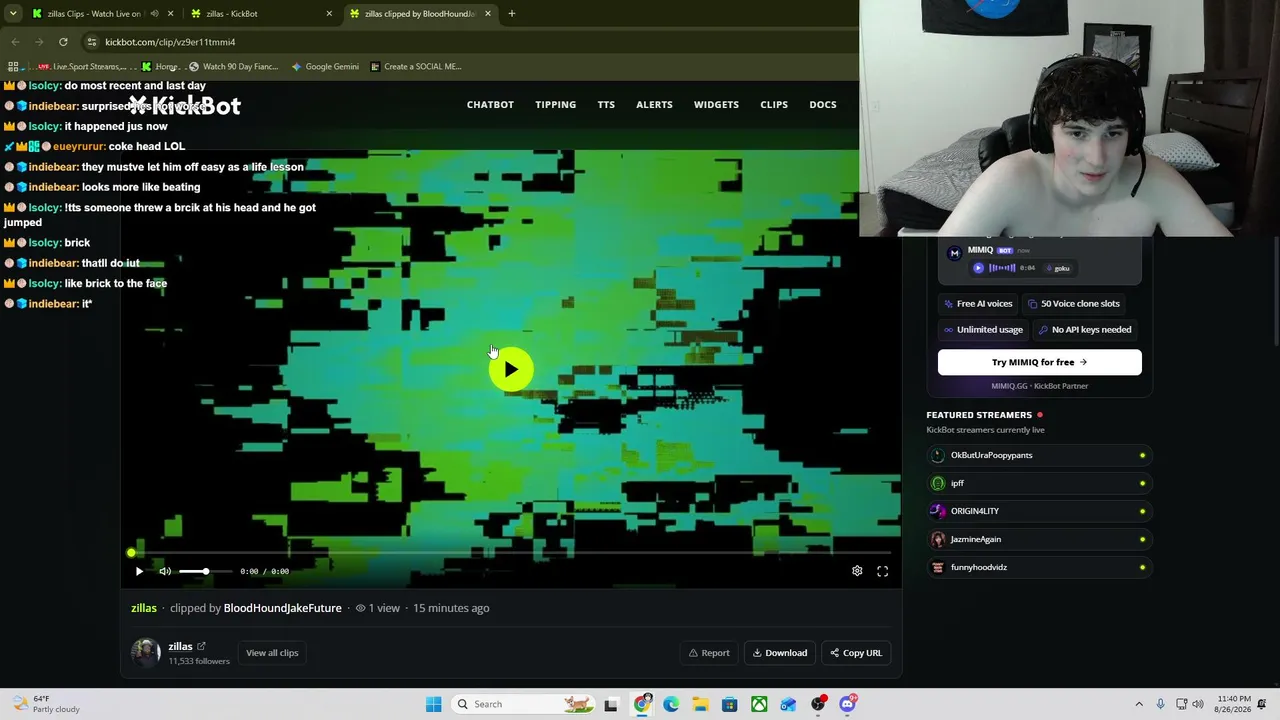The width and height of the screenshot is (1280, 720).
Task: Open the CHATBOT nav menu item
Action: click(490, 104)
